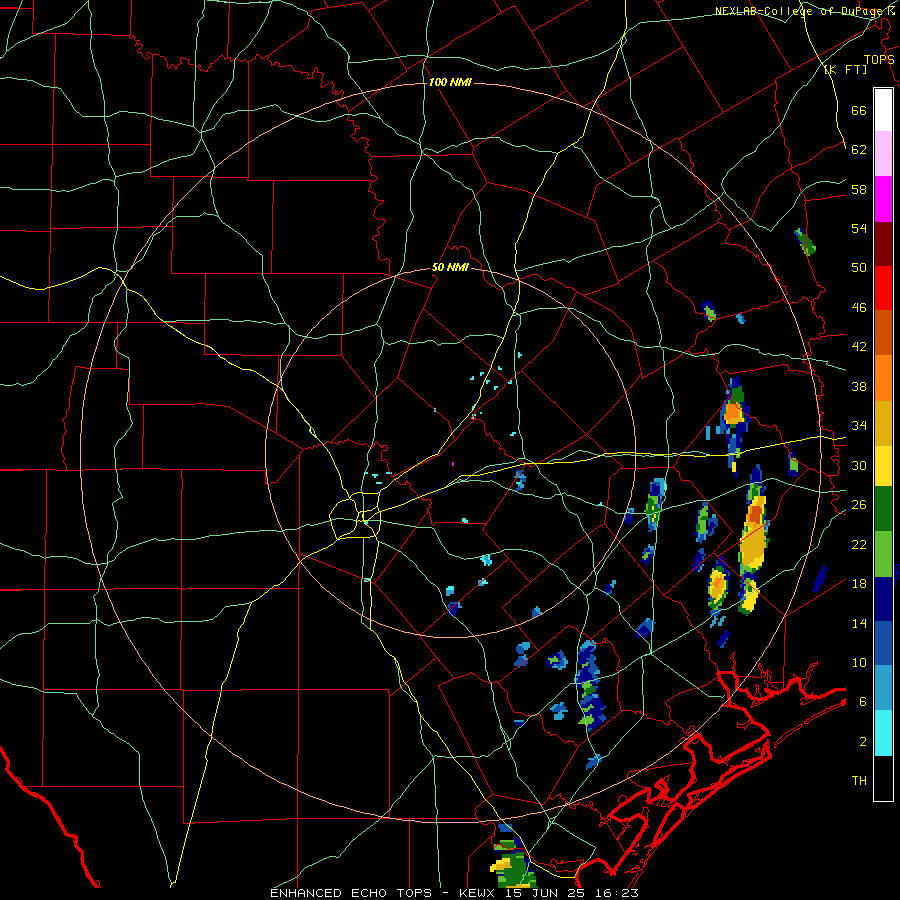Click the legend value 22
The width and height of the screenshot is (900, 900).
(x=859, y=544)
